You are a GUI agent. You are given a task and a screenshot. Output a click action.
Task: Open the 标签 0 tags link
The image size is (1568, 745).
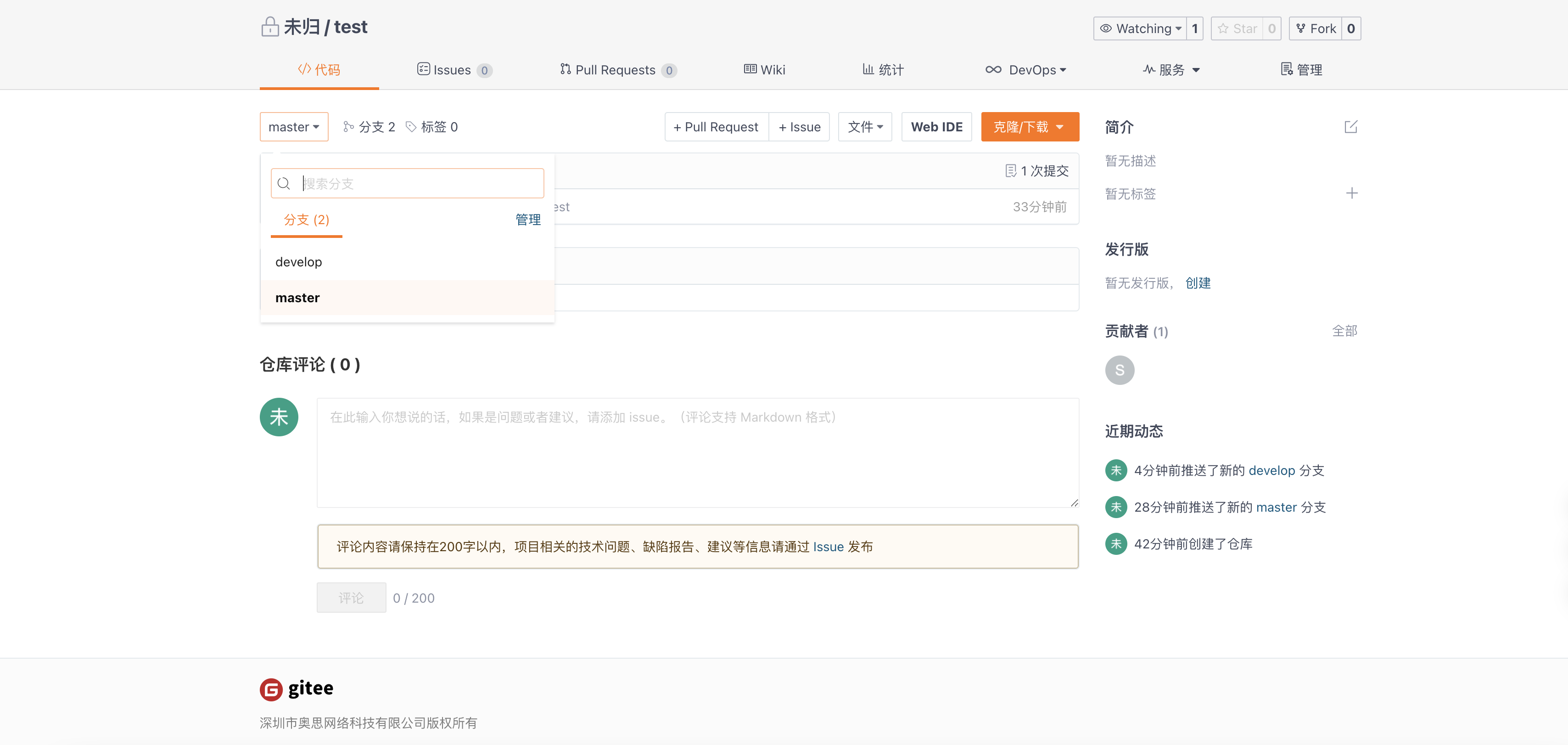[x=431, y=127]
